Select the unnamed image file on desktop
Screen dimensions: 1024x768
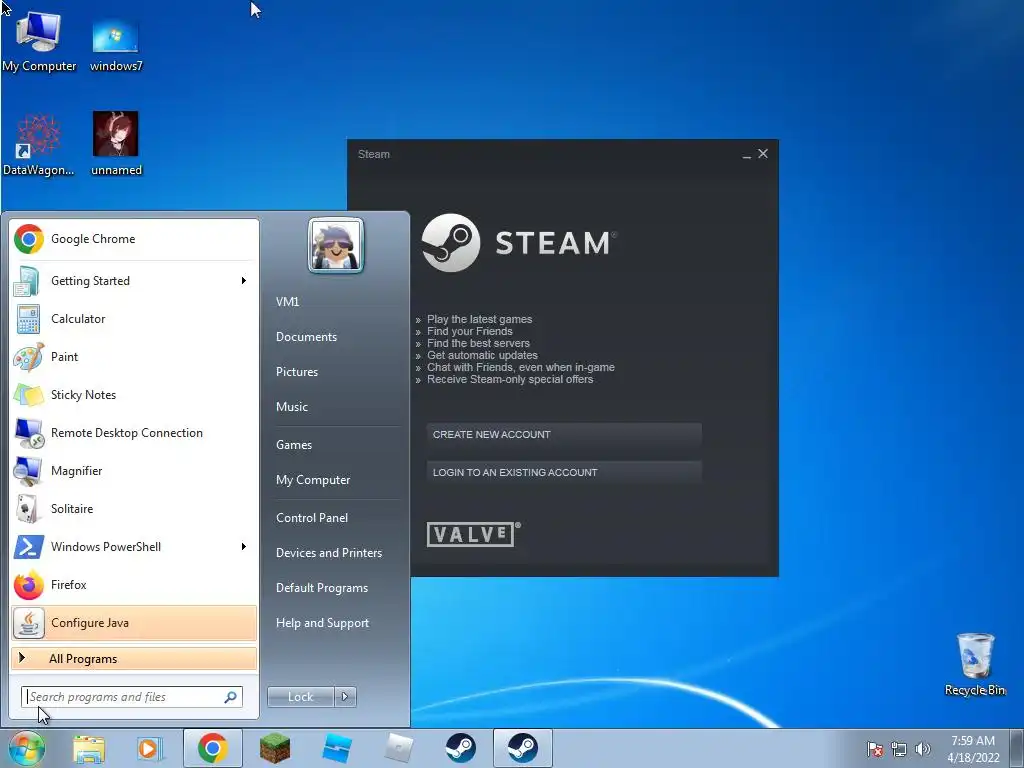(116, 144)
